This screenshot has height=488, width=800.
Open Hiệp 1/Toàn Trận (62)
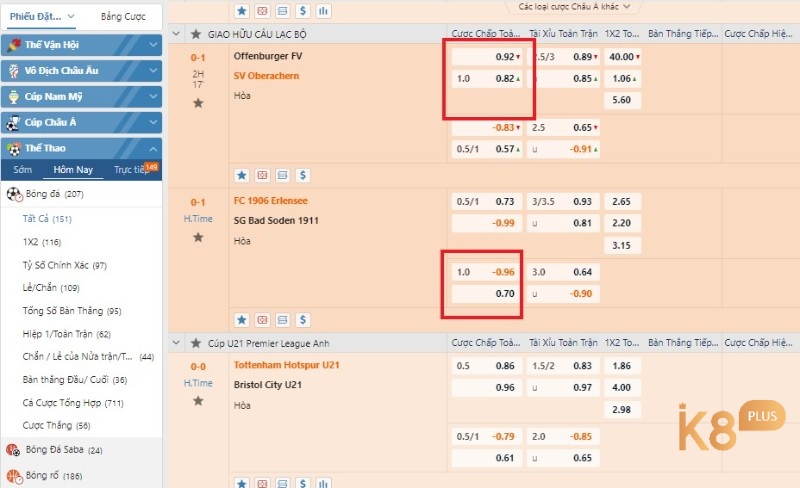pyautogui.click(x=66, y=334)
